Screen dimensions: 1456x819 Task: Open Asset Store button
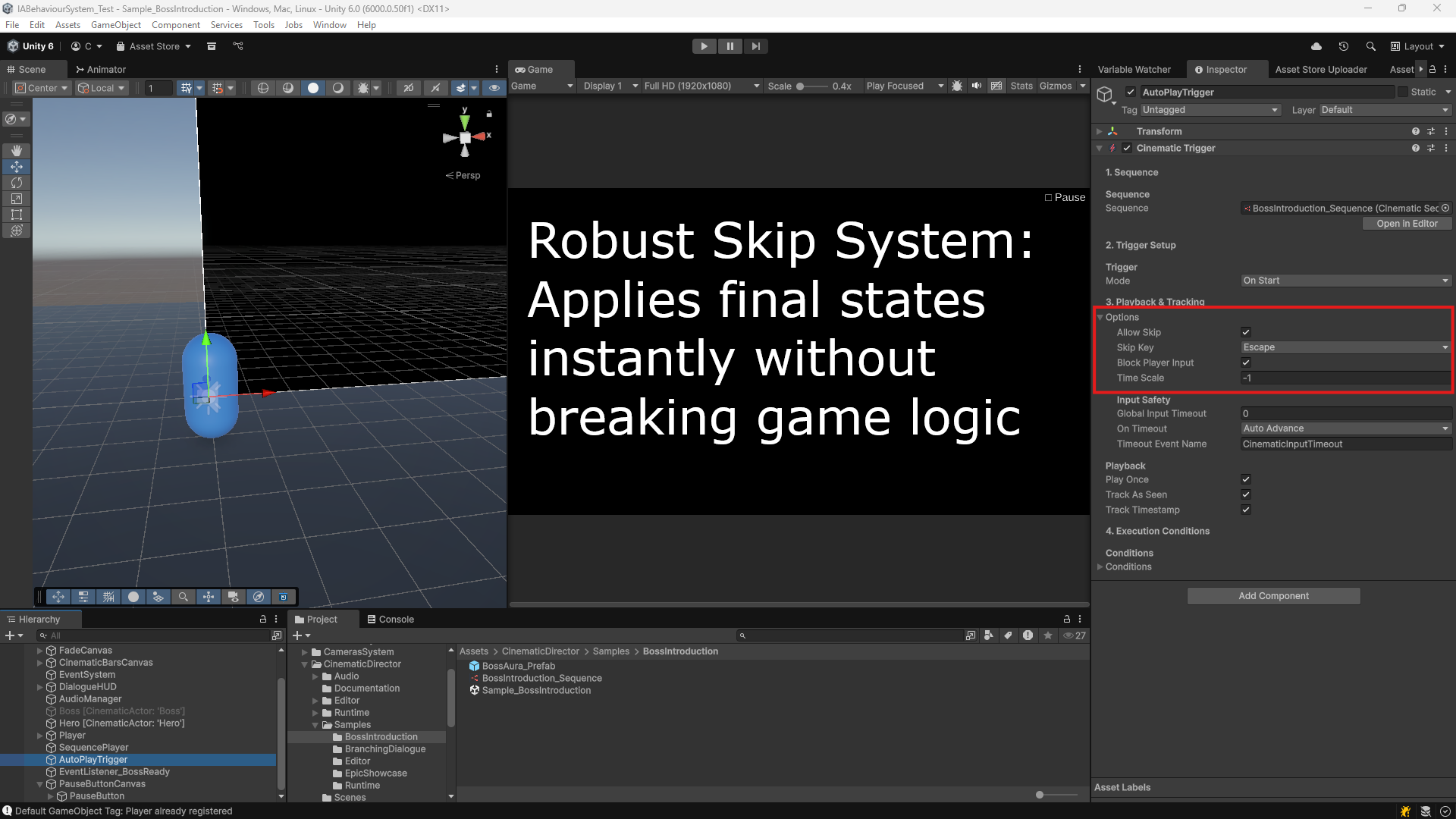coord(154,46)
